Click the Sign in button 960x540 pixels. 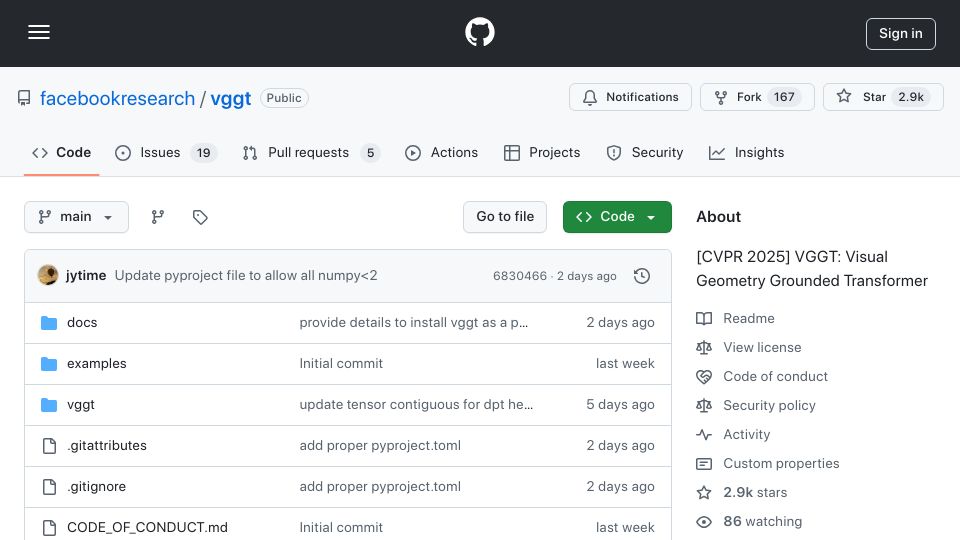tap(901, 34)
